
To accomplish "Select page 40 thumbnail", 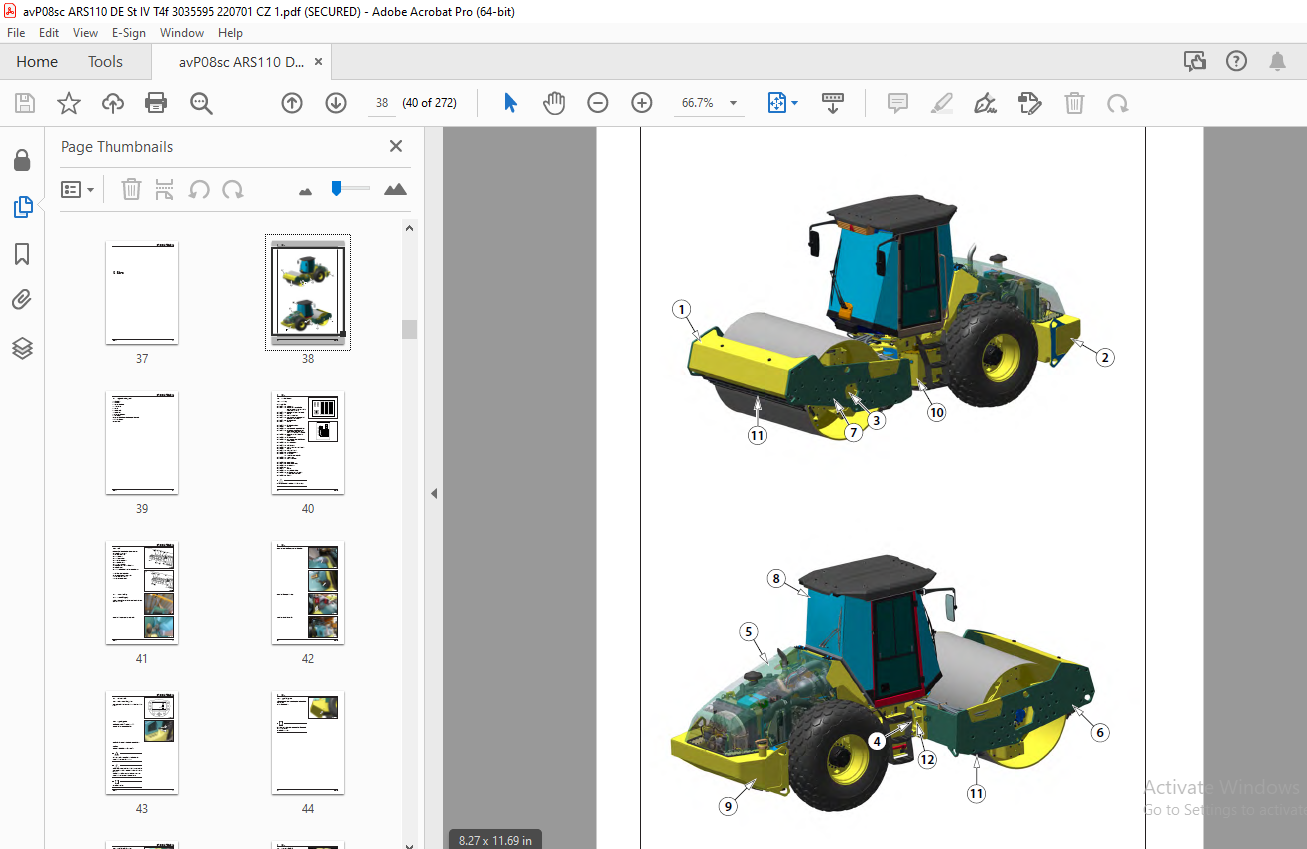I will coord(308,443).
